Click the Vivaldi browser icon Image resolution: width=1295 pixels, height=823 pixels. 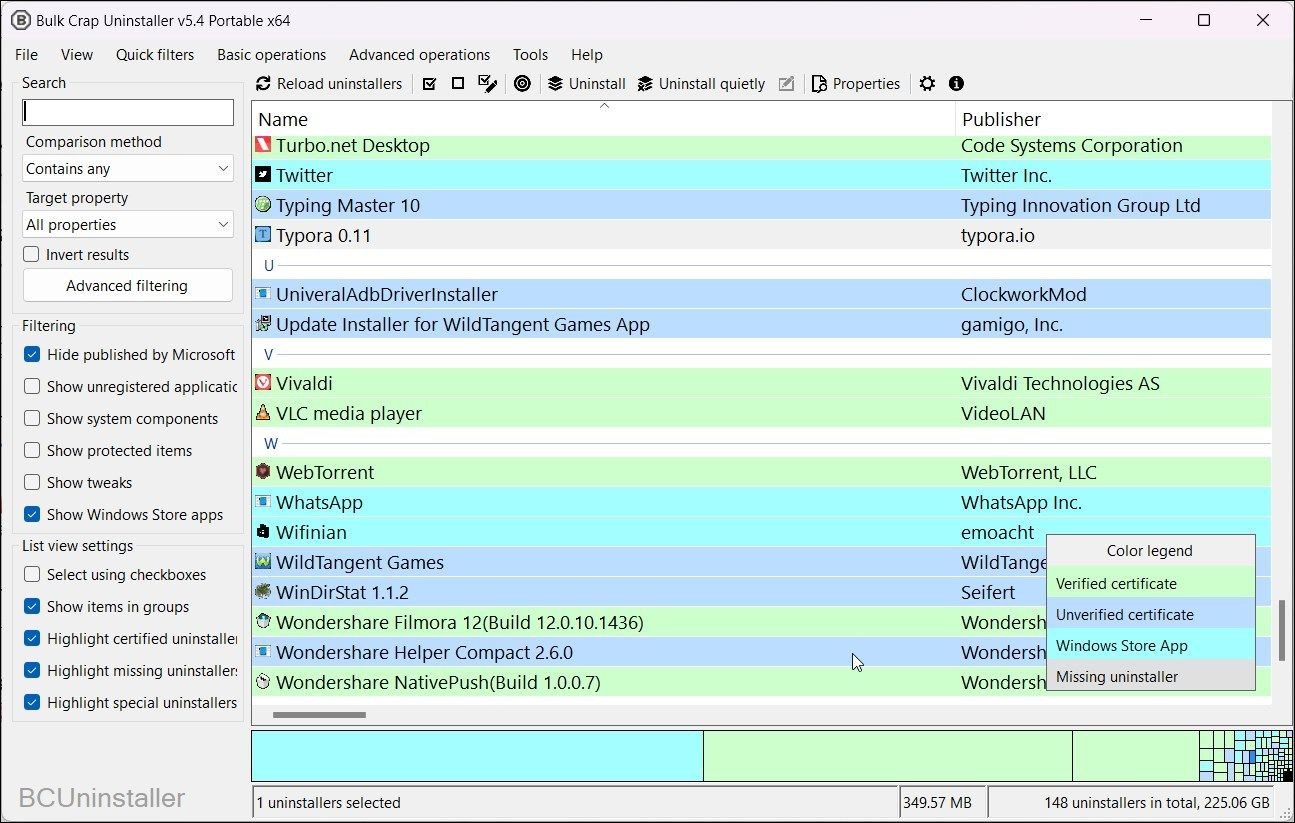(x=263, y=383)
